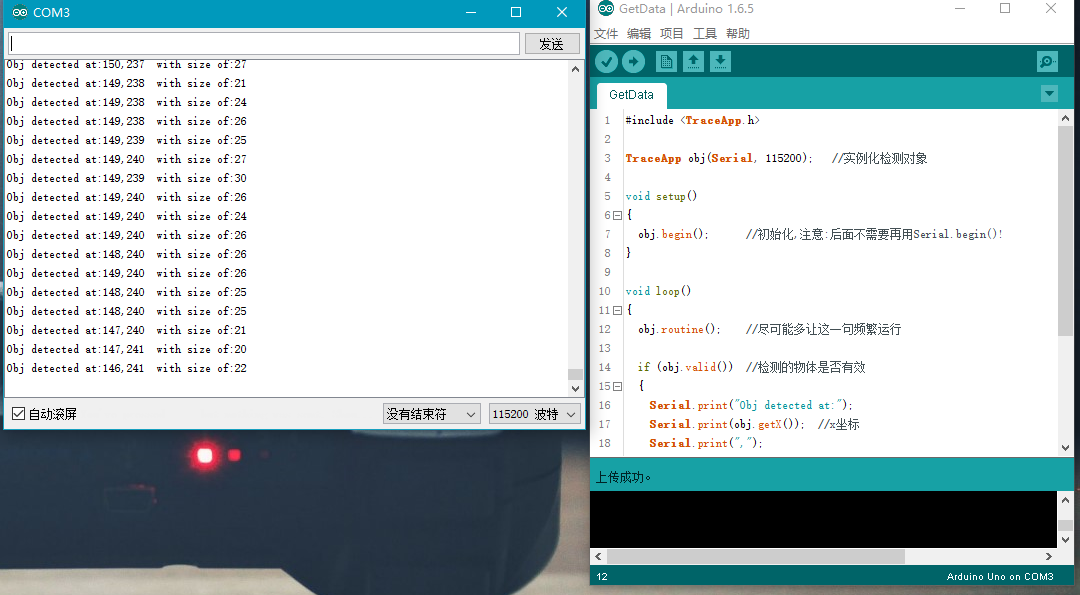Click the Upload (right arrow) button
1080x595 pixels.
coord(633,62)
